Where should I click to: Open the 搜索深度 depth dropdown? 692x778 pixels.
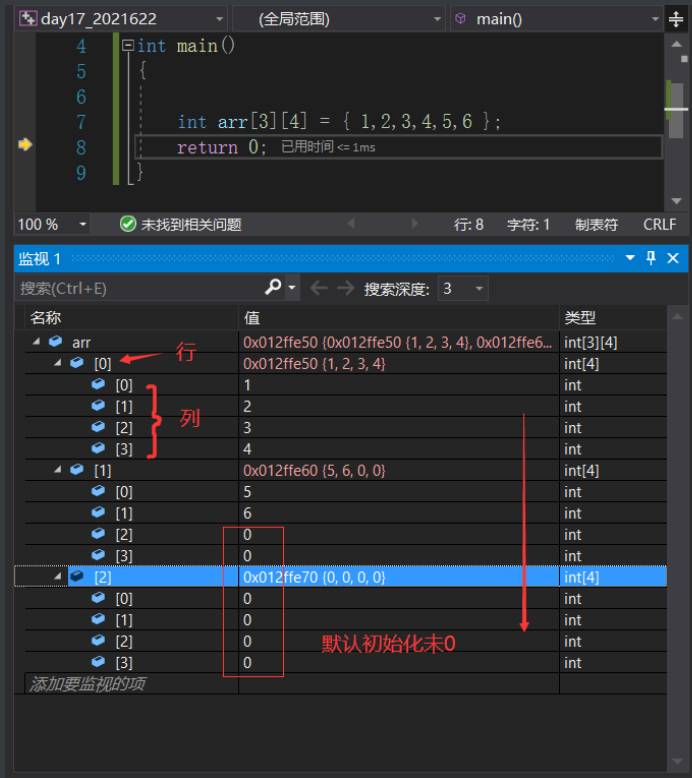point(463,288)
